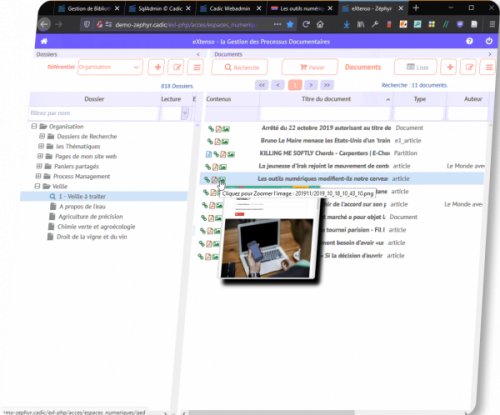The width and height of the screenshot is (500, 415).
Task: Go to previous results page
Action: 278,85
